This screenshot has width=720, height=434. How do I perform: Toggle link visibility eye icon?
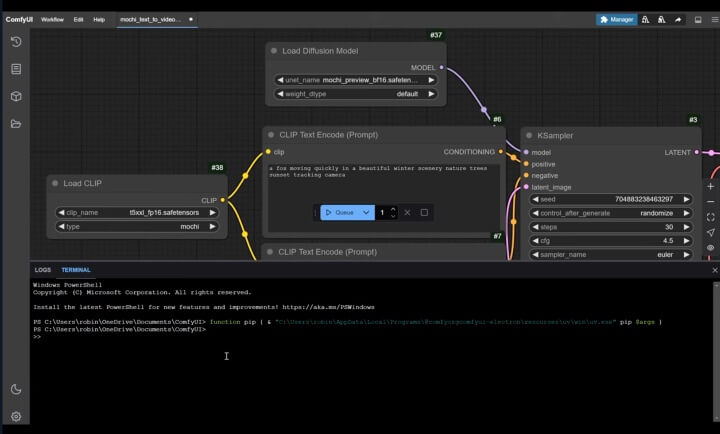[711, 248]
